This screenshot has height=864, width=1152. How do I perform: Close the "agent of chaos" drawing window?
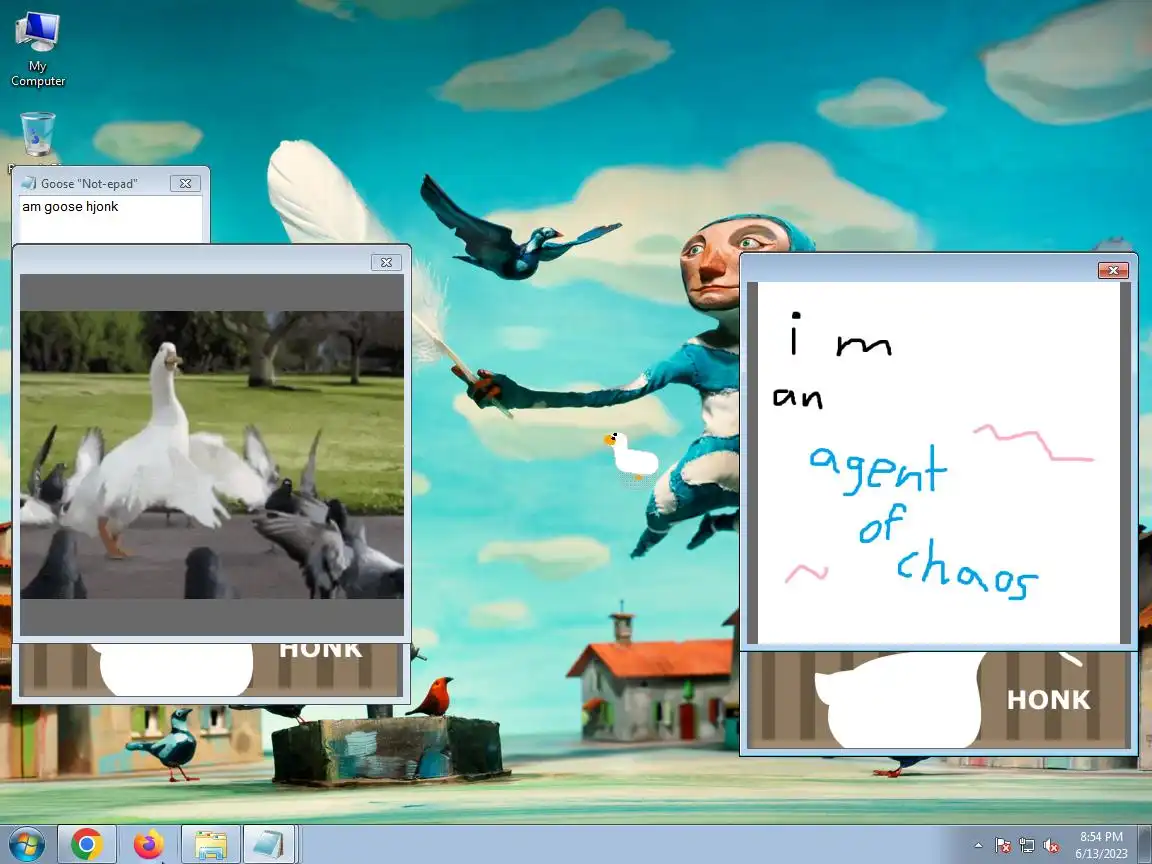(1114, 270)
